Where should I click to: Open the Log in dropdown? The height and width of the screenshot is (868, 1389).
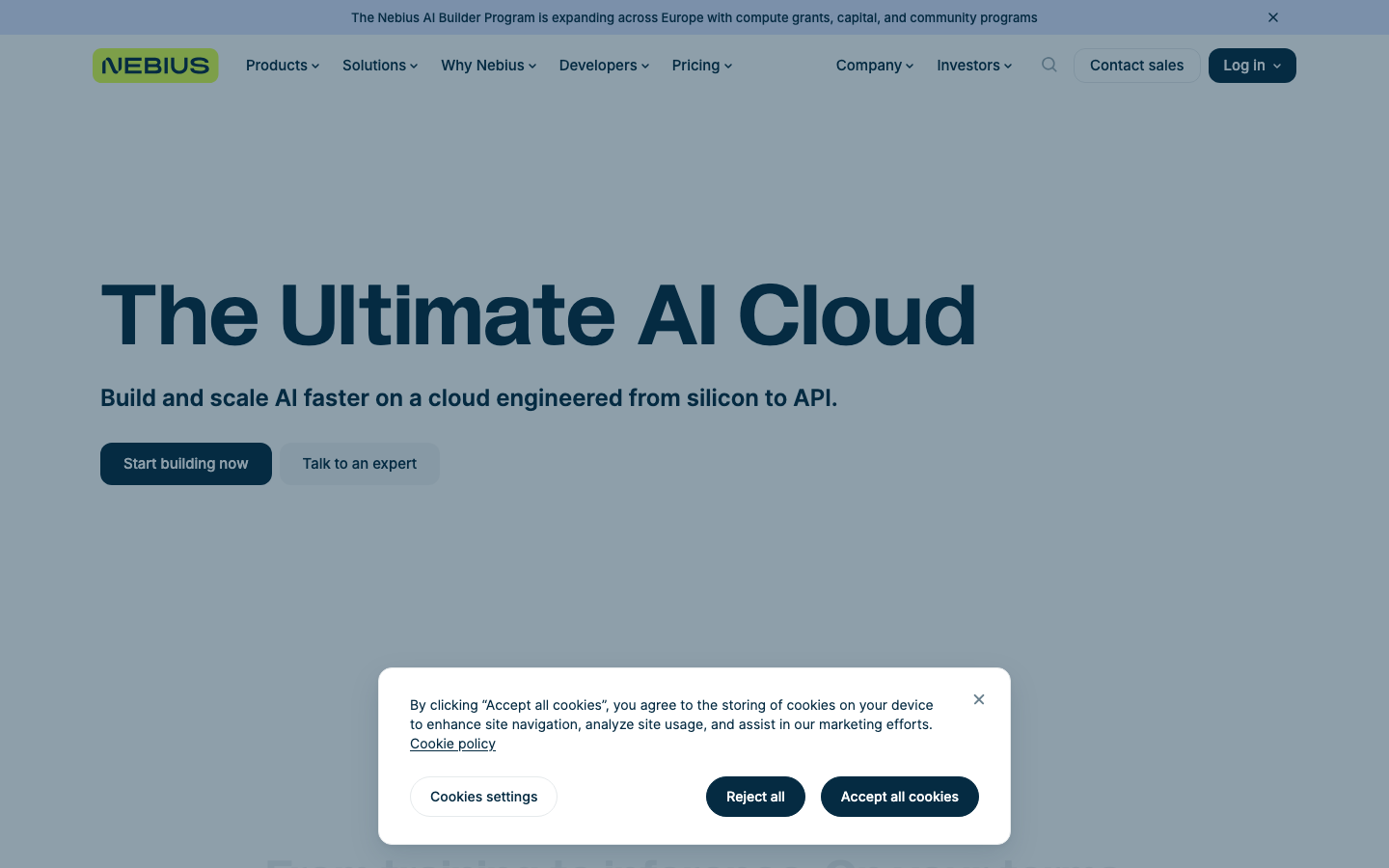coord(1252,66)
